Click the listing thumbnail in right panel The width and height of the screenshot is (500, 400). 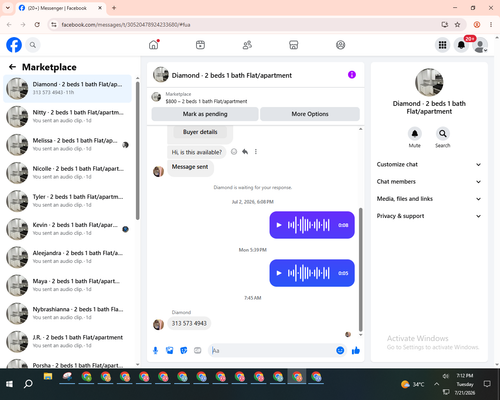click(429, 82)
